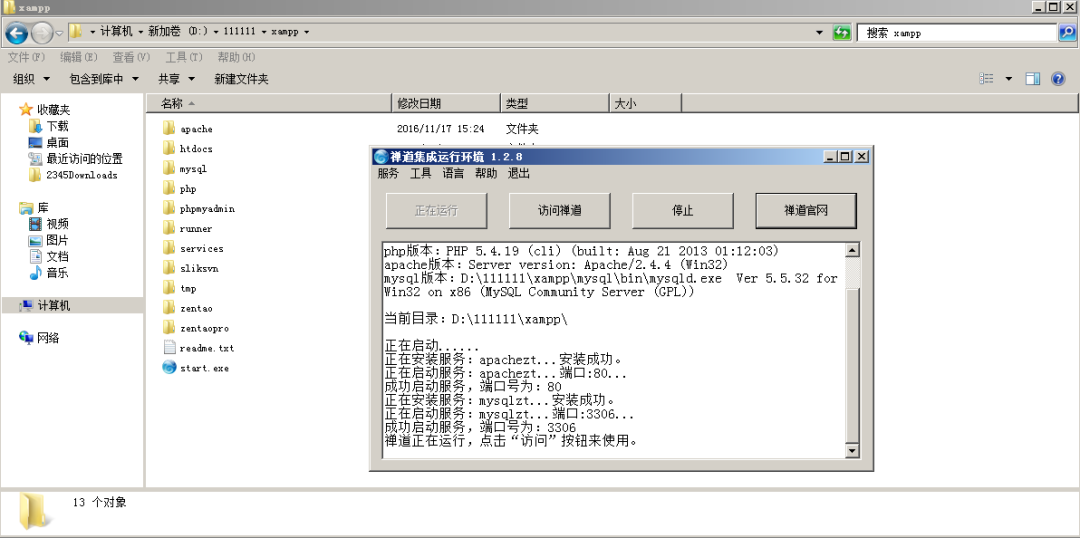Sort by the 名称 column header
Viewport: 1080px width, 538px height.
[x=269, y=103]
